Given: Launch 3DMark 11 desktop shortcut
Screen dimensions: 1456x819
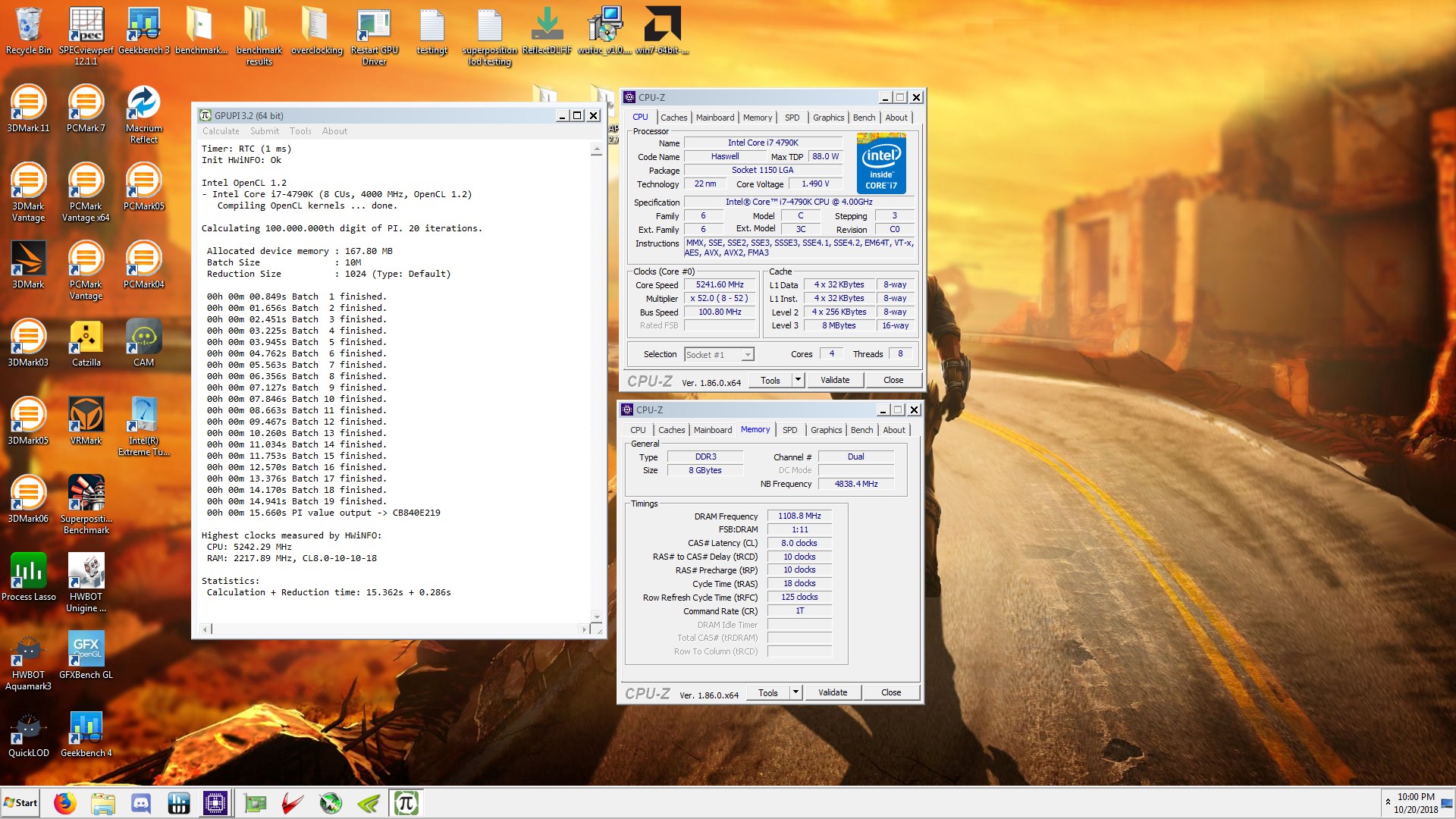Looking at the screenshot, I should (x=28, y=108).
